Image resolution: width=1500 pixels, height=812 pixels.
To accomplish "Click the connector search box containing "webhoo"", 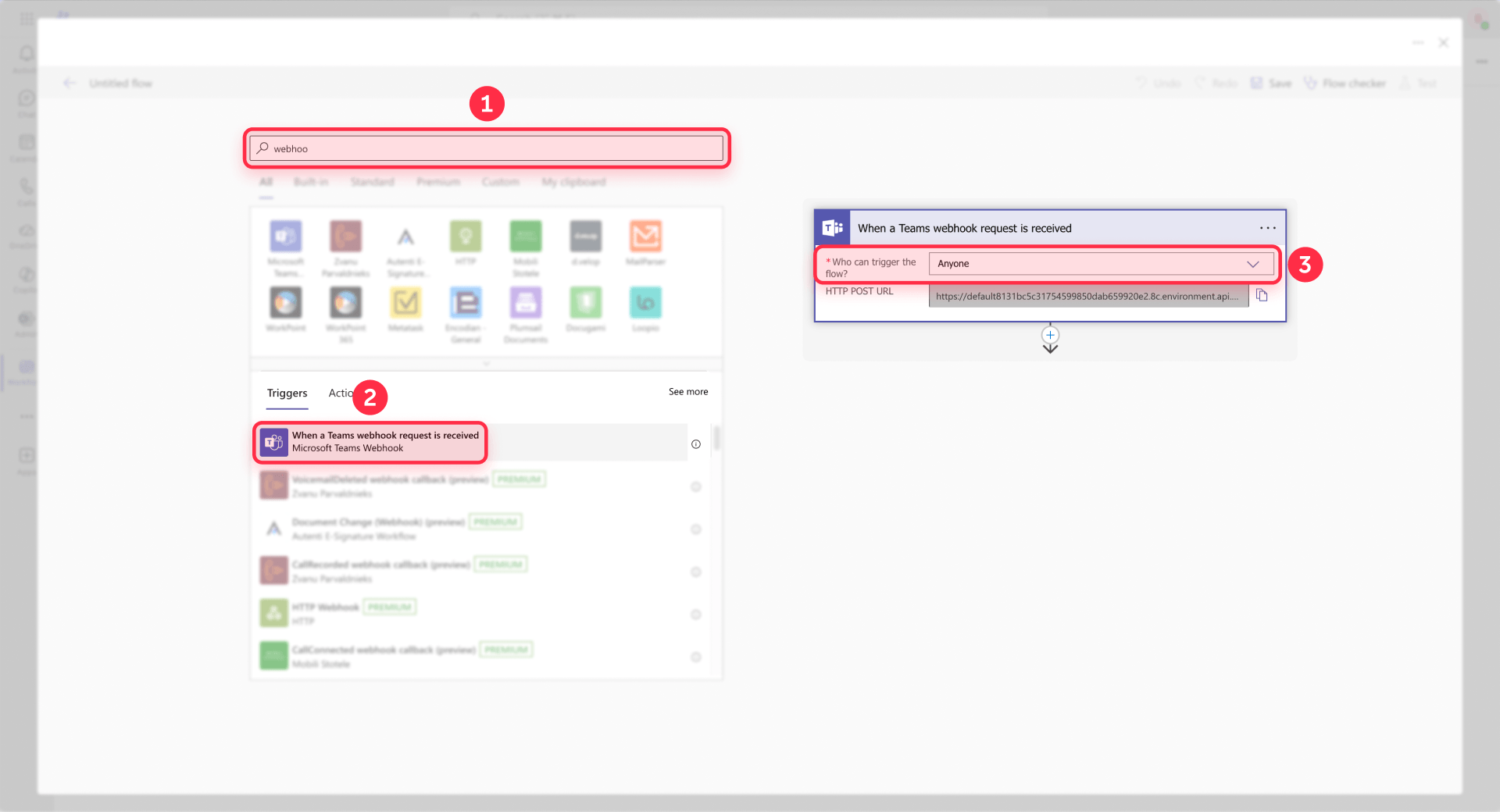I will tap(486, 148).
